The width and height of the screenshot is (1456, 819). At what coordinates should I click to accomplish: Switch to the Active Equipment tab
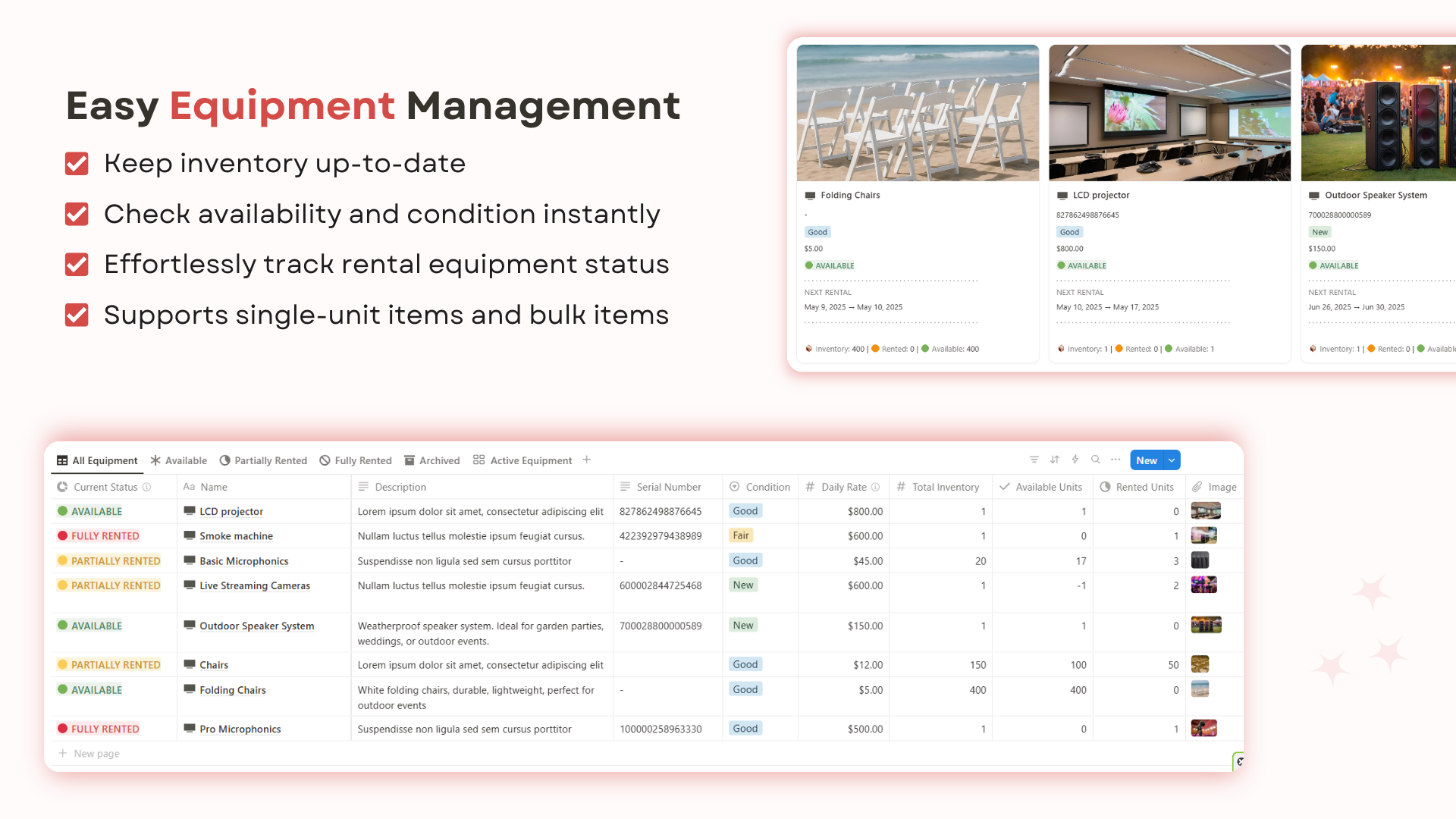click(x=522, y=460)
